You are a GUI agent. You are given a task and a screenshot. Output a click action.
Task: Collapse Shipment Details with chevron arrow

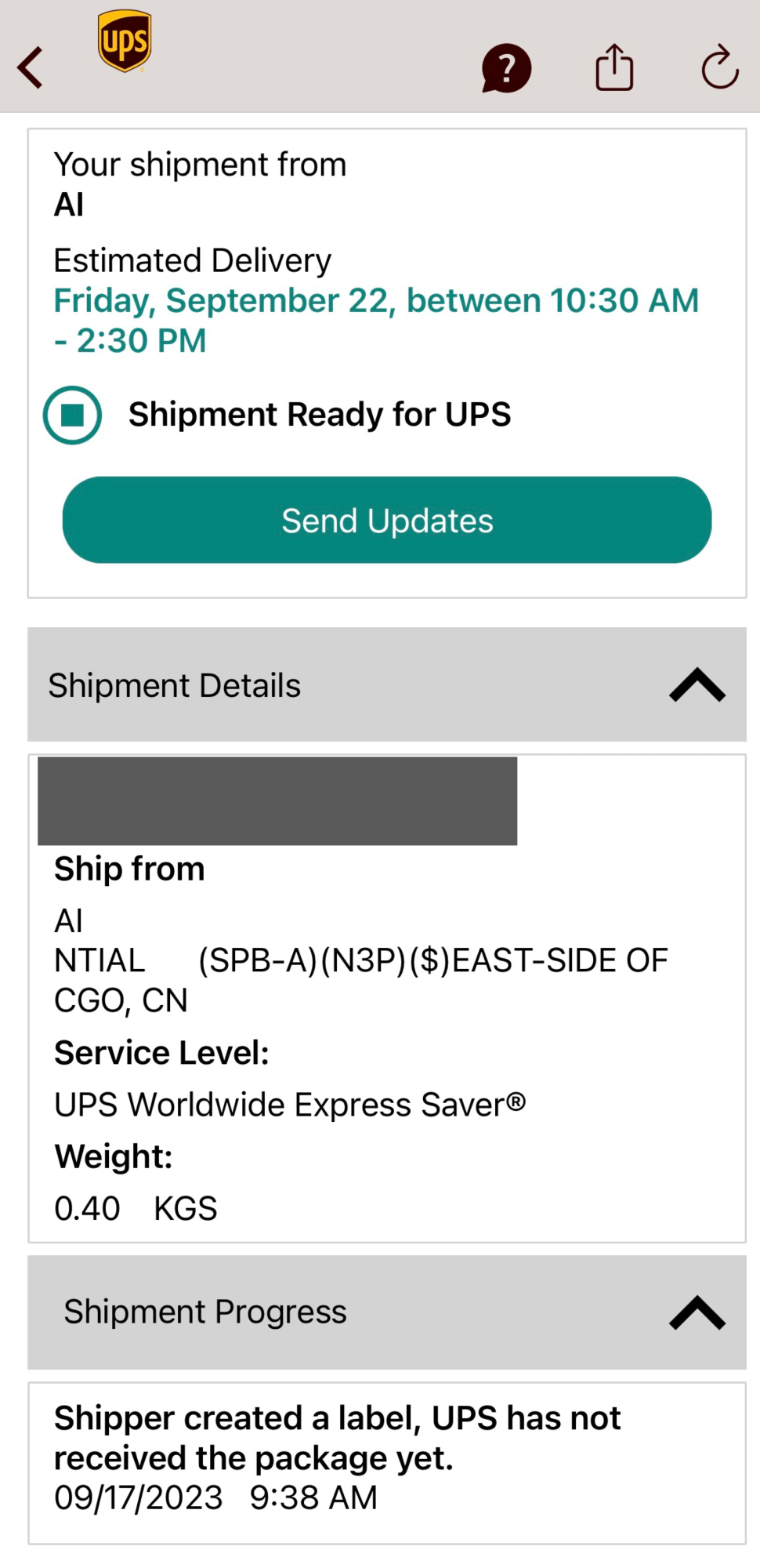(x=697, y=685)
